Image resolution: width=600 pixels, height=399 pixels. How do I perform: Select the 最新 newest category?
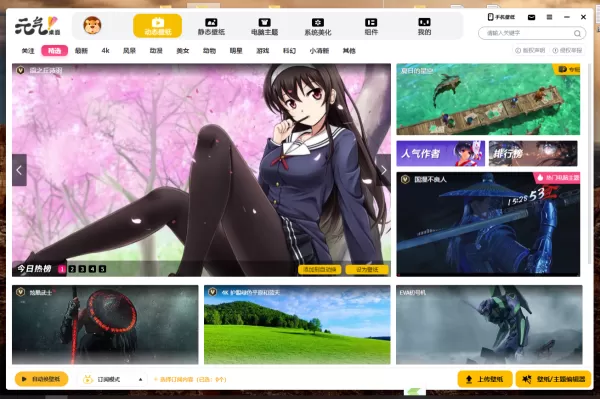[81, 51]
